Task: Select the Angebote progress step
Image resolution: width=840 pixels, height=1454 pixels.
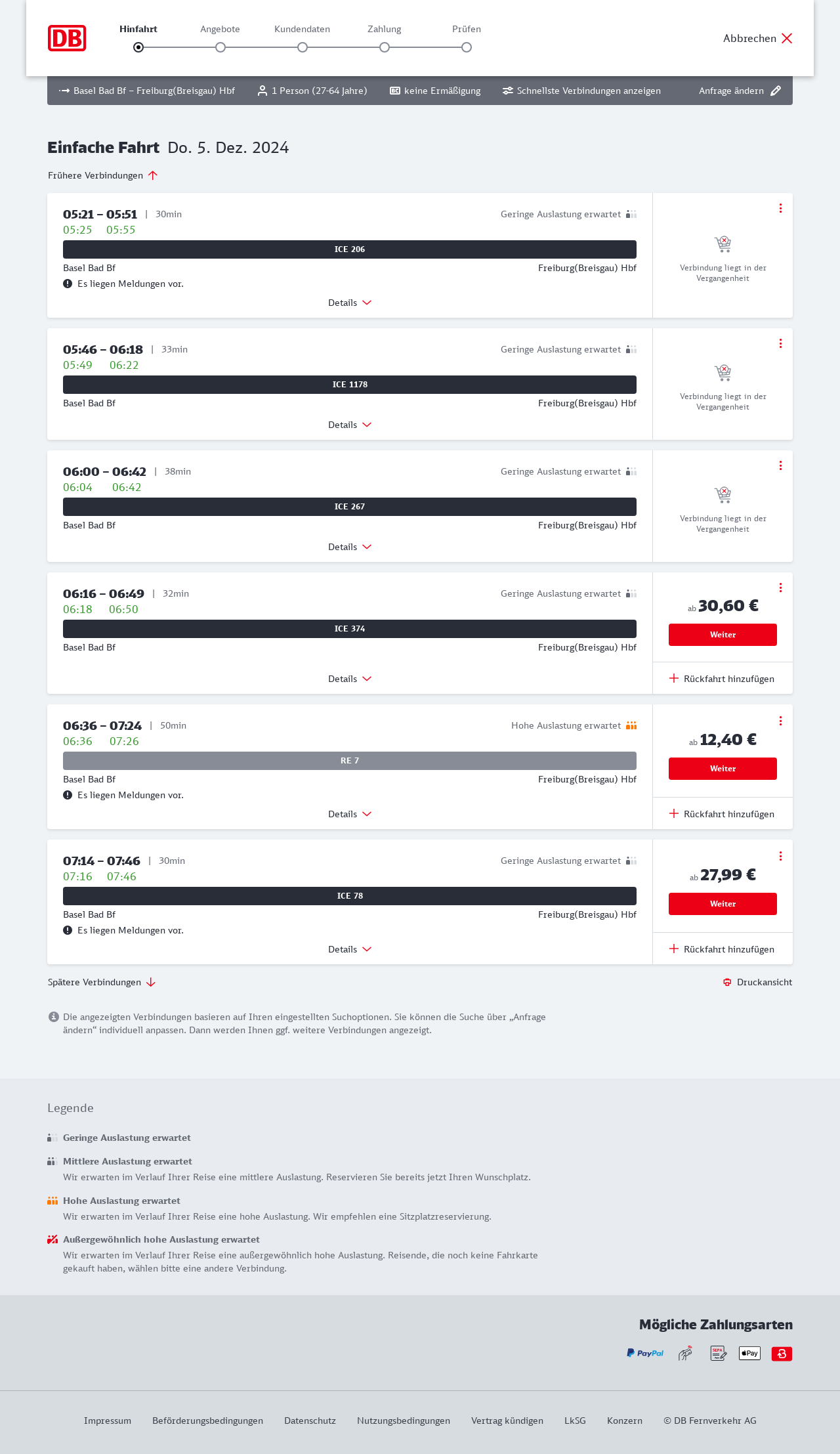Action: point(220,47)
